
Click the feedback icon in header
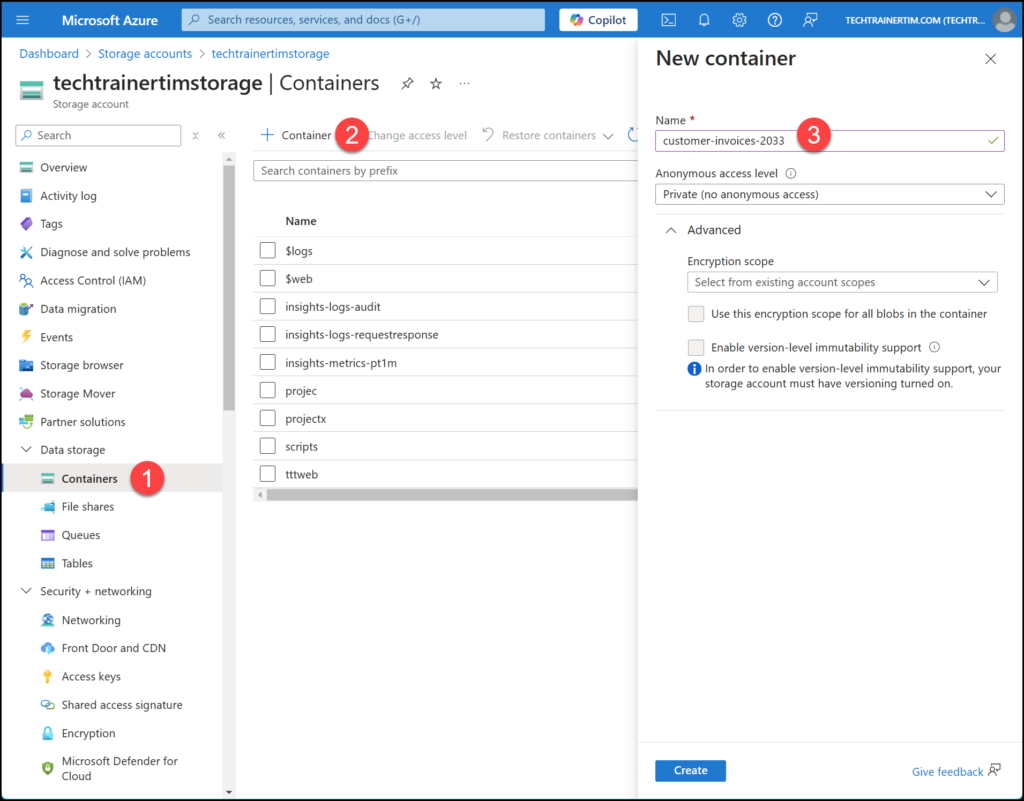click(x=810, y=20)
